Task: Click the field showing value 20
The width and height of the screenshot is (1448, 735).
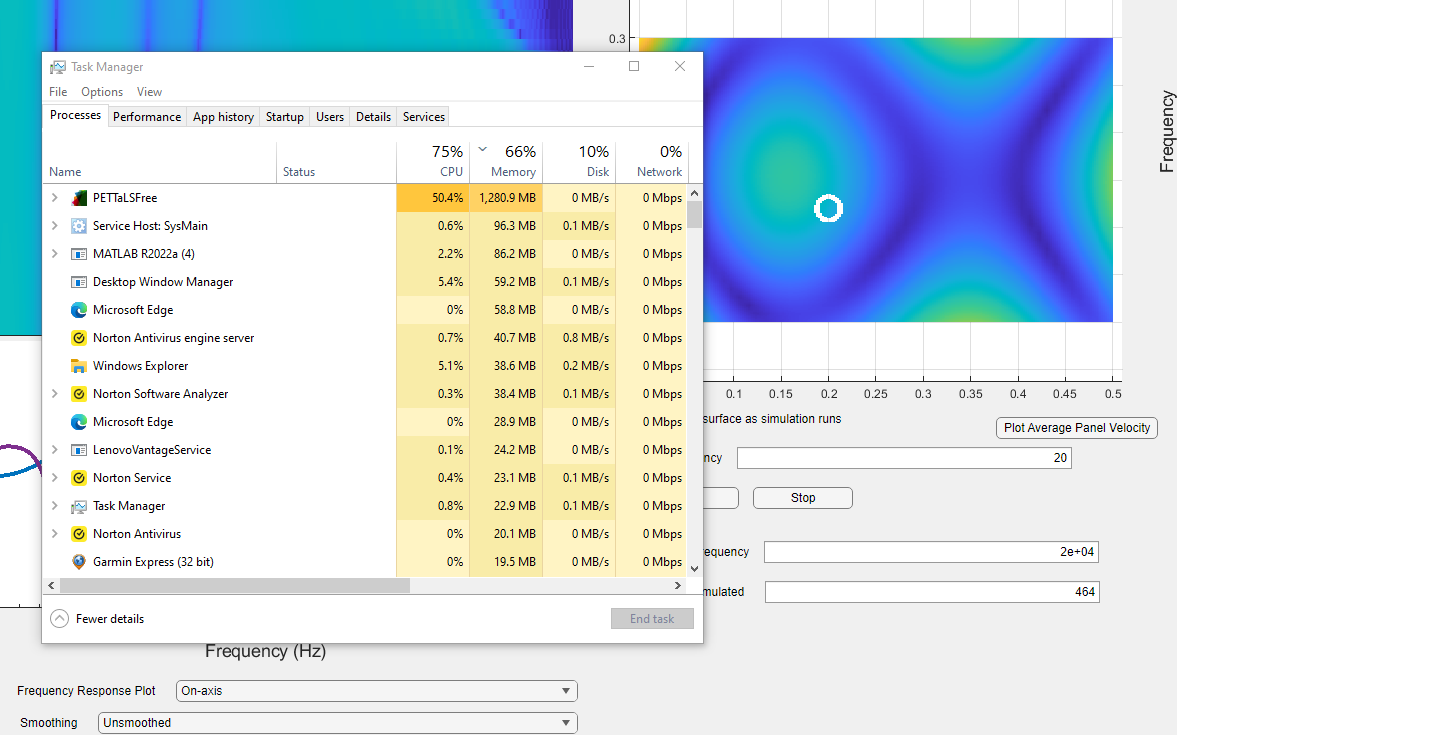Action: tap(904, 458)
